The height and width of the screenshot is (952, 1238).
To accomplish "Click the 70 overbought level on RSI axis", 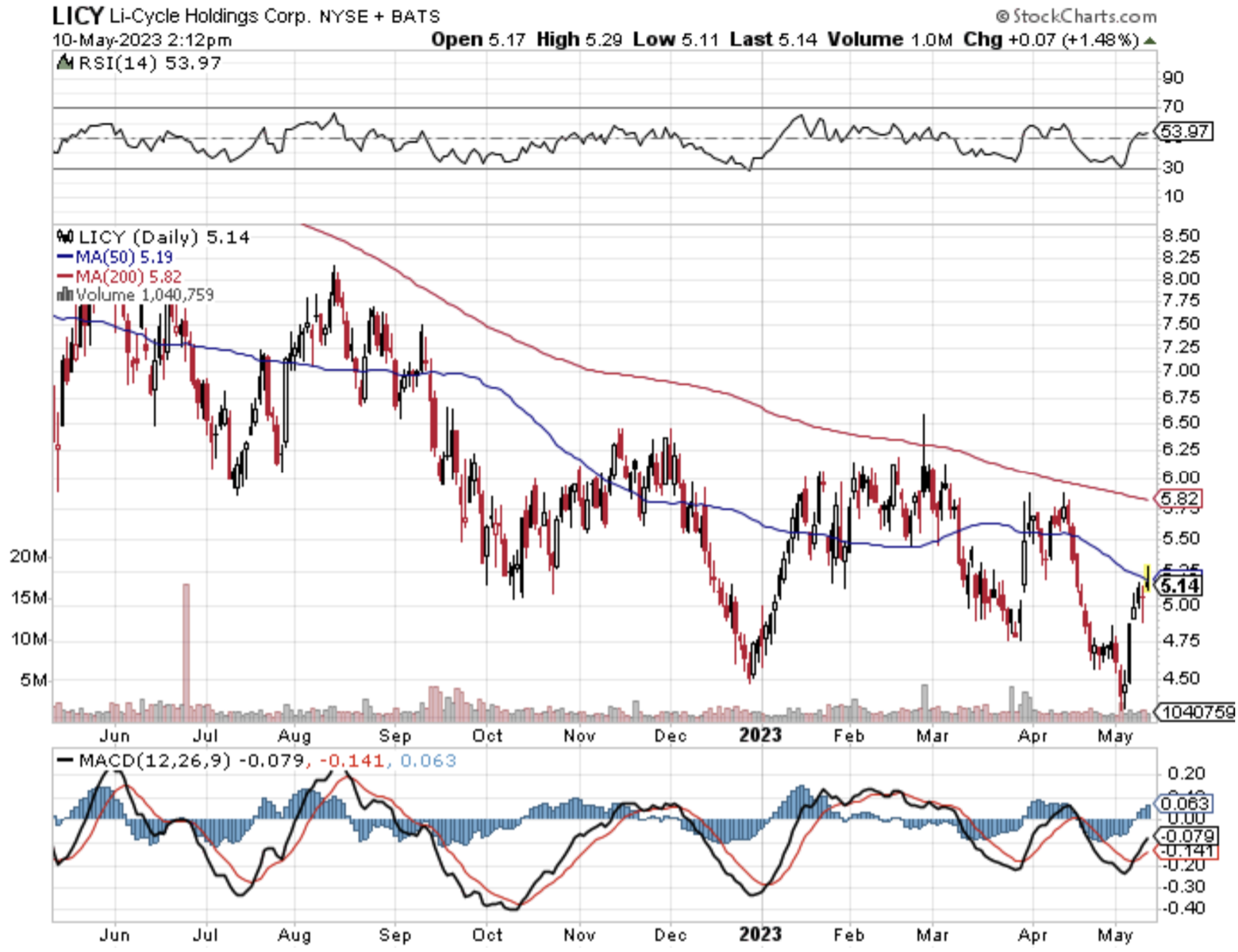I will tap(1172, 106).
